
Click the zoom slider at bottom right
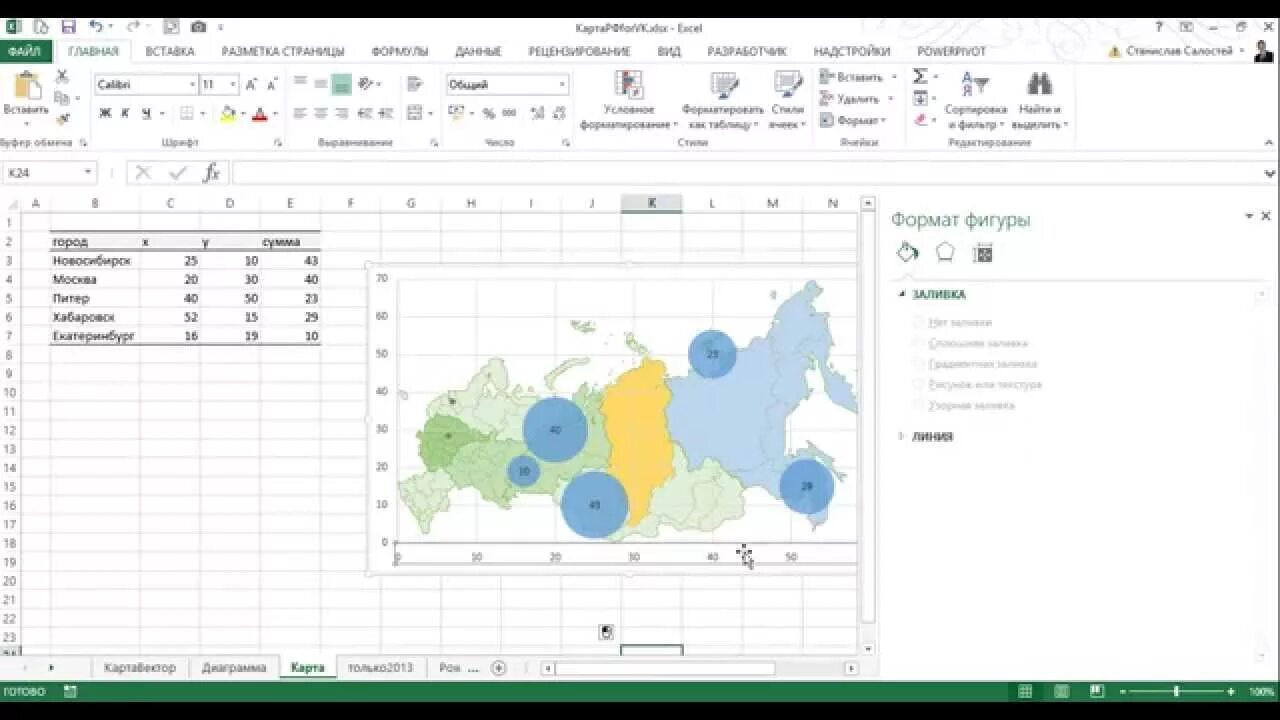1176,691
